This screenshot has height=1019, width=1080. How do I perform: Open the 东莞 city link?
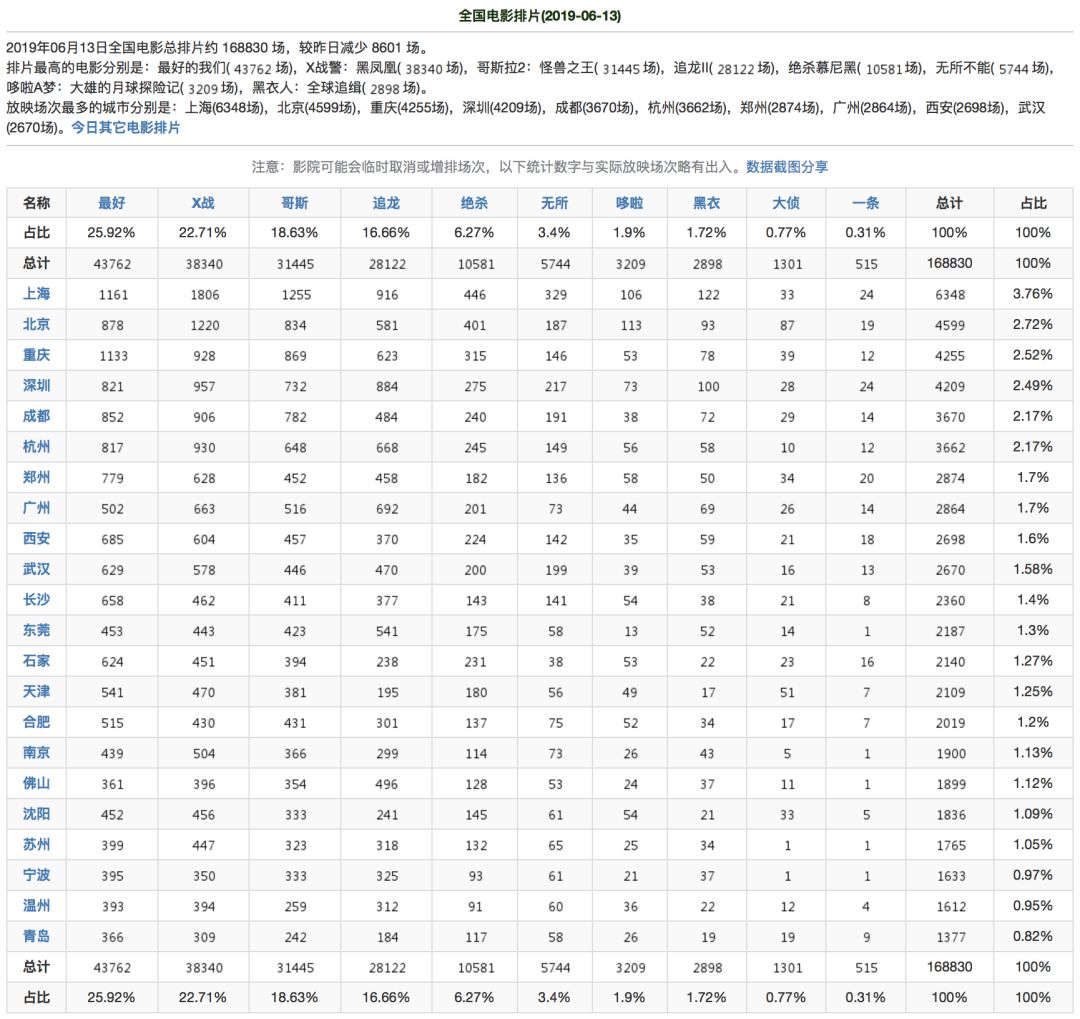(x=37, y=630)
